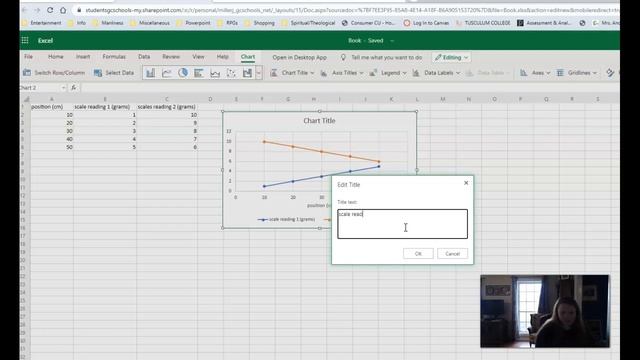Image resolution: width=640 pixels, height=360 pixels.
Task: Open the Entertainment bookmarks folder
Action: pyautogui.click(x=42, y=23)
